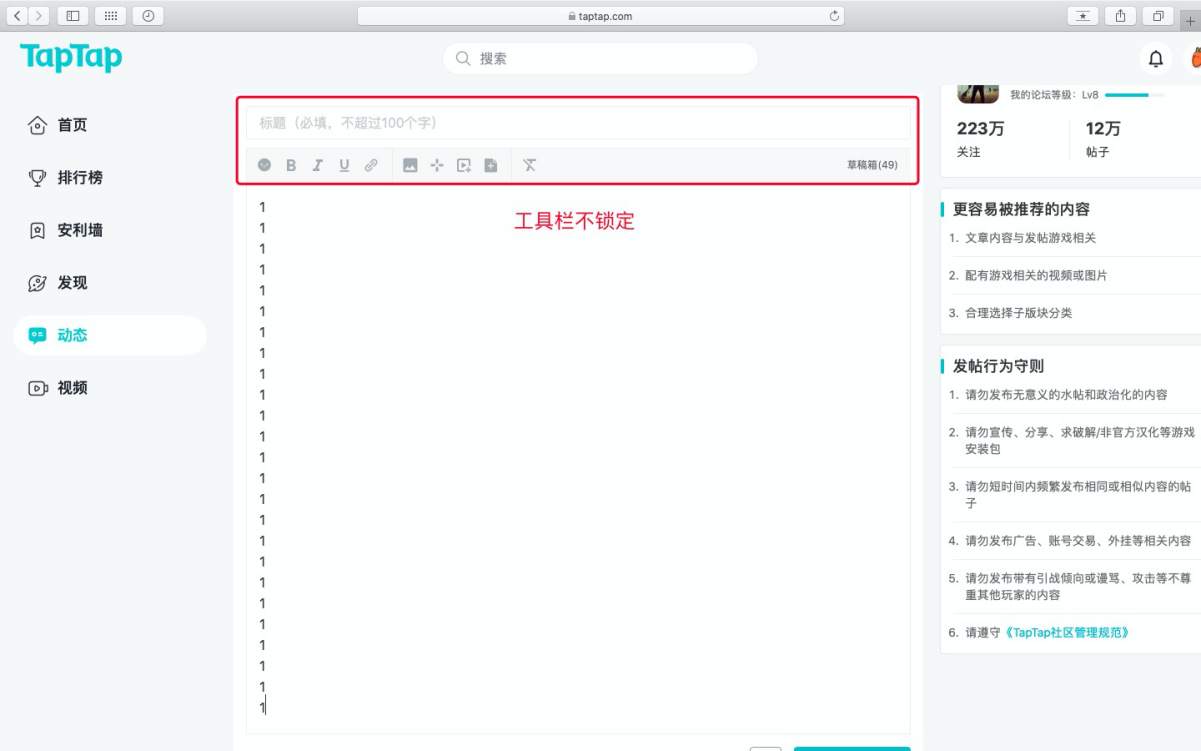Image resolution: width=1201 pixels, height=751 pixels.
Task: Click rule '文章内容与发帖游戏相关'
Action: tap(1030, 238)
